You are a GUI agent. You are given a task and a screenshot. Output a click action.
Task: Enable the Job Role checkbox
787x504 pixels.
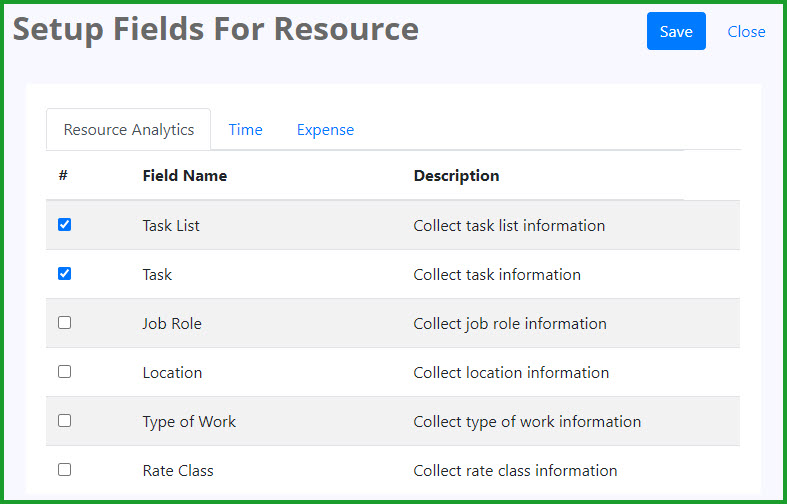coord(64,322)
